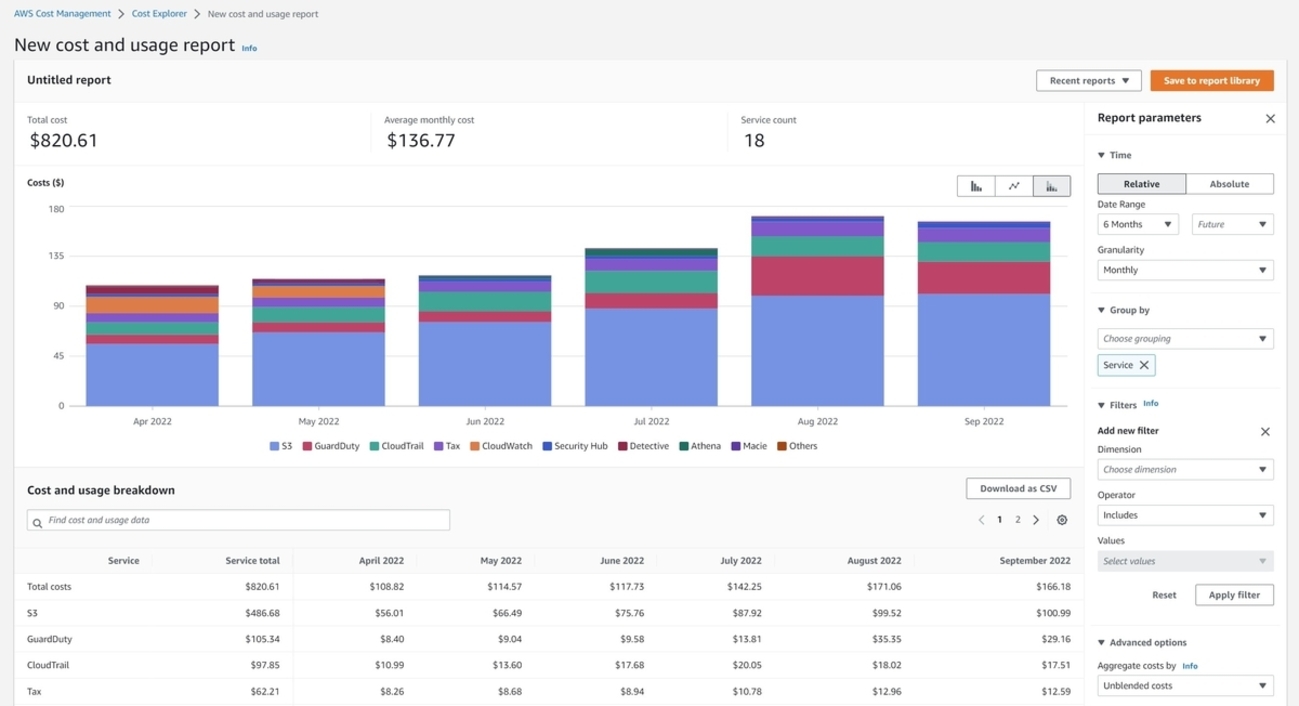This screenshot has height=706, width=1299.
Task: Click the Find cost and usage data field
Action: coord(238,521)
